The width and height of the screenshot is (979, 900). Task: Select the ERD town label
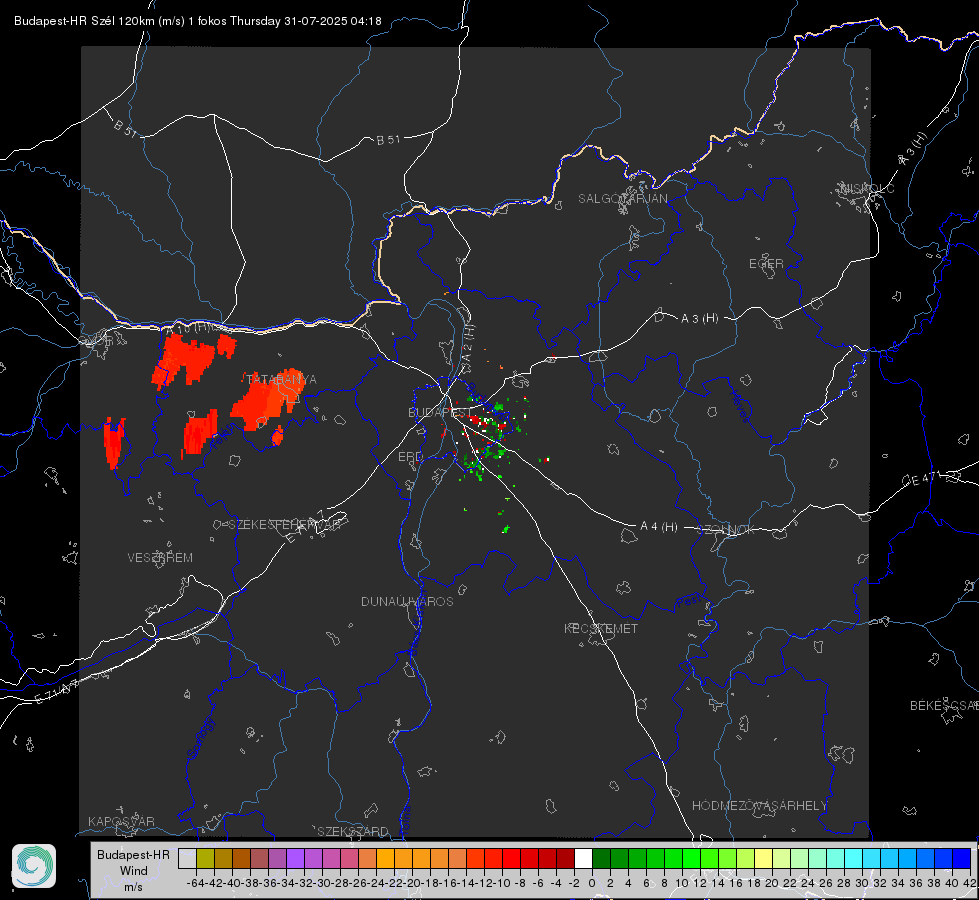pyautogui.click(x=410, y=457)
